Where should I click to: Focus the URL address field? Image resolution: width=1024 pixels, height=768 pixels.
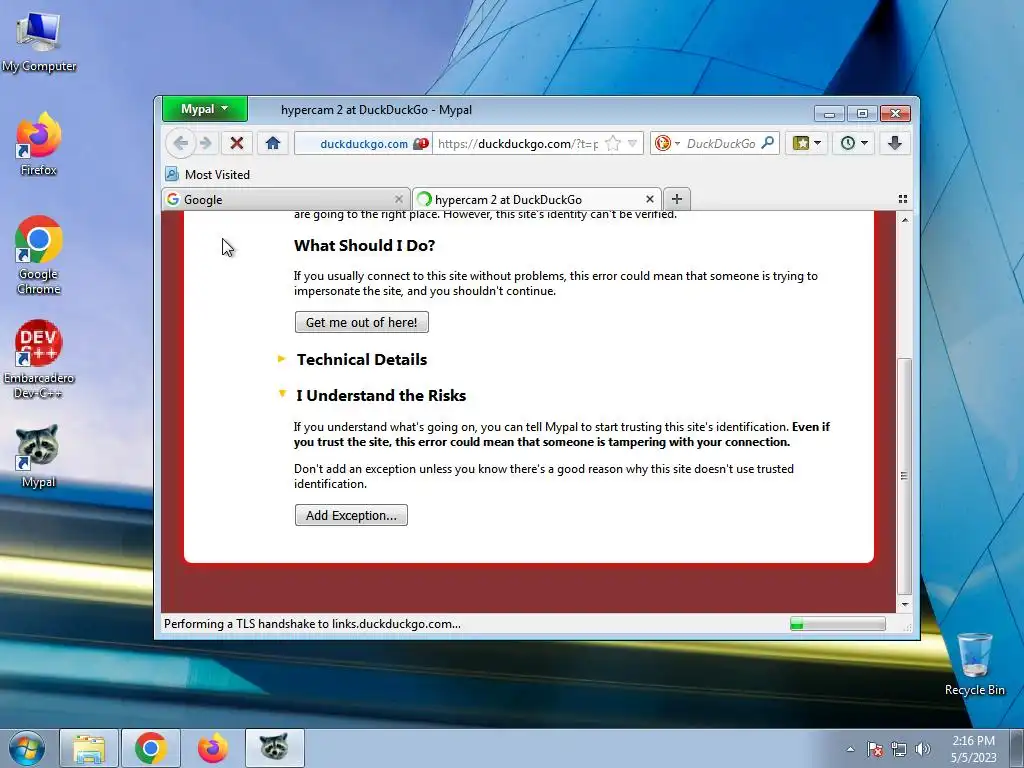(517, 144)
